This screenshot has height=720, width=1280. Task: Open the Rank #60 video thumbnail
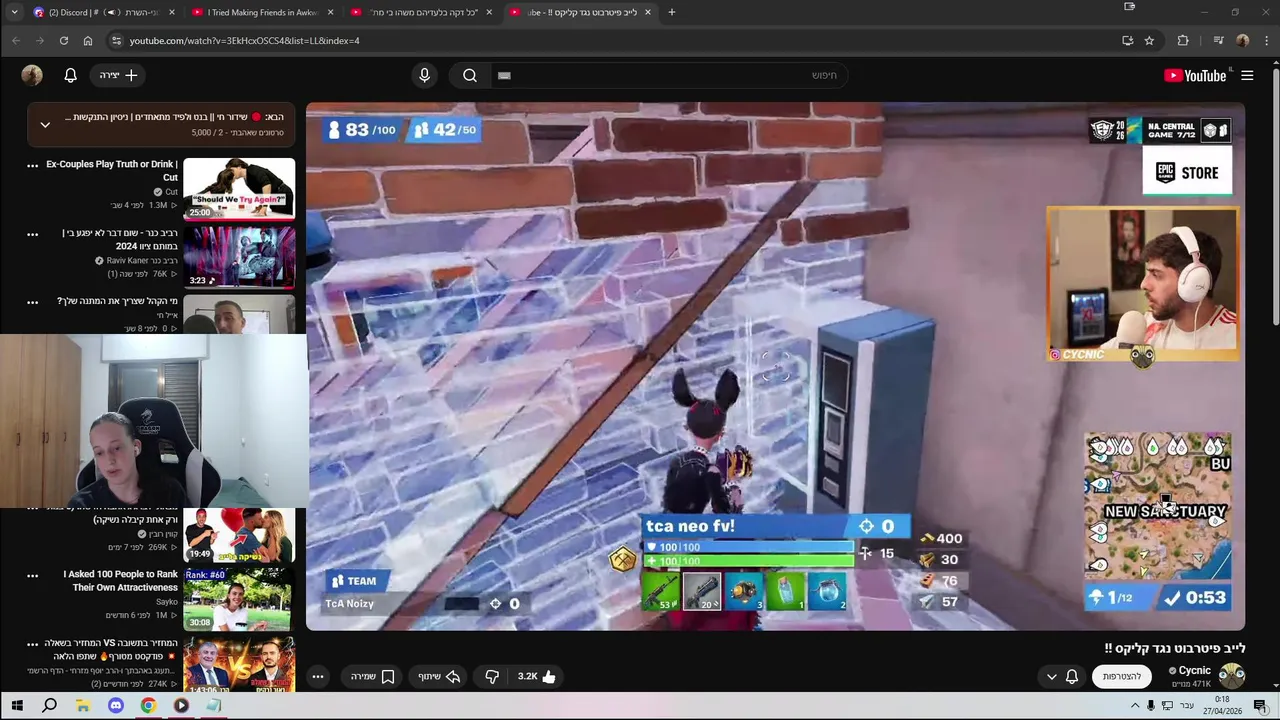coord(239,599)
